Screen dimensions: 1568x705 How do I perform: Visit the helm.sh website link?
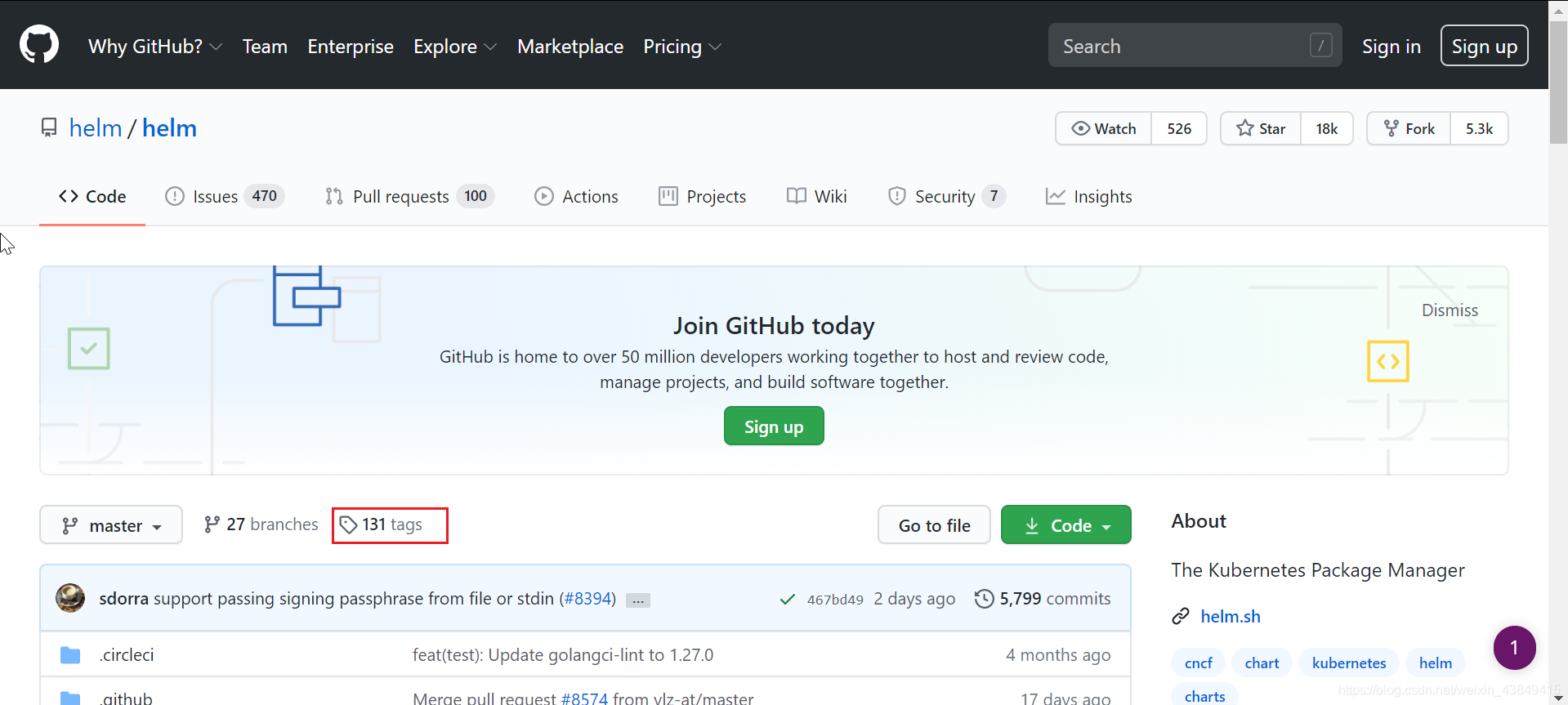(x=1231, y=617)
